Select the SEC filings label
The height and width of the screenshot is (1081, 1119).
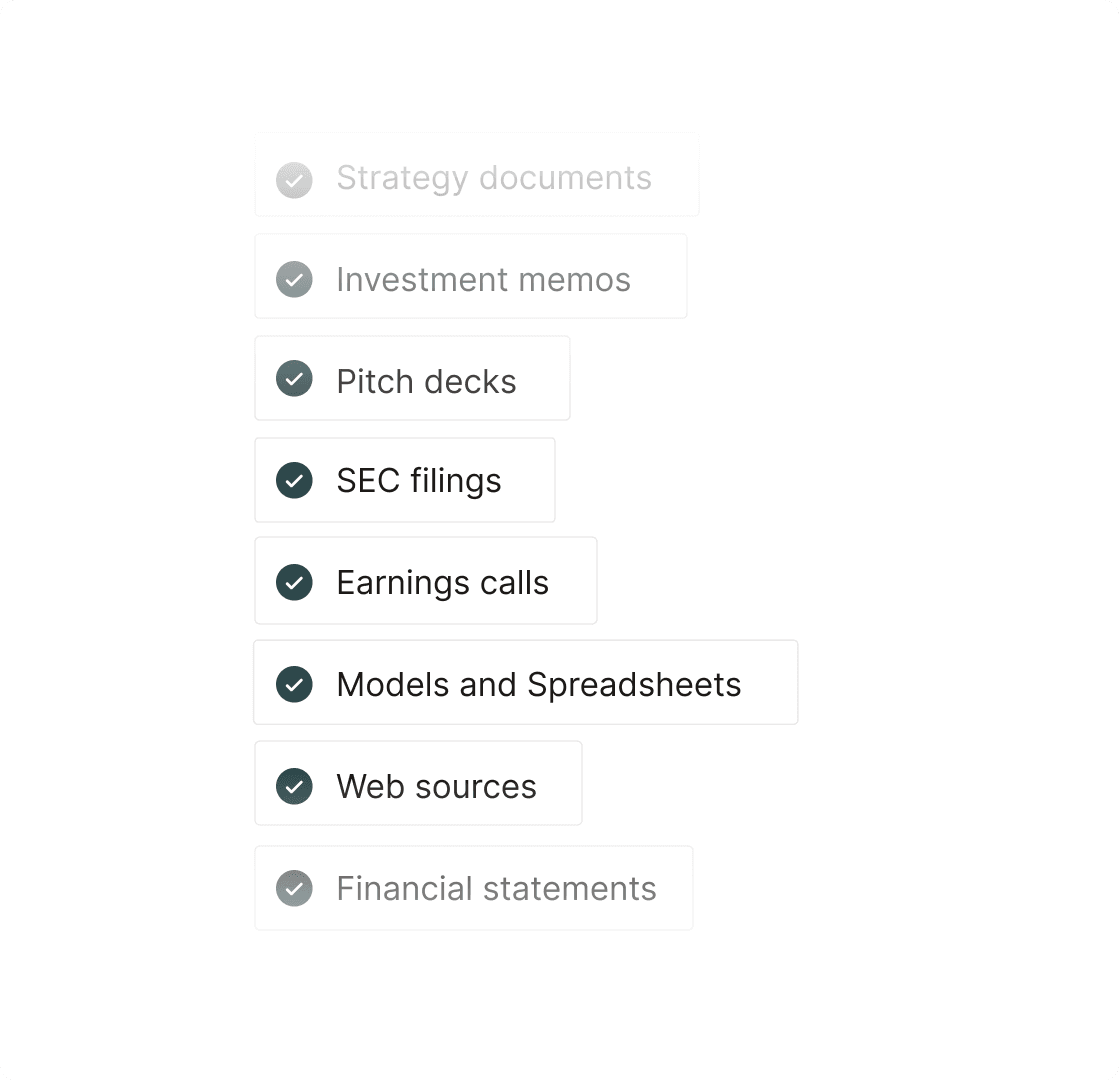[419, 481]
